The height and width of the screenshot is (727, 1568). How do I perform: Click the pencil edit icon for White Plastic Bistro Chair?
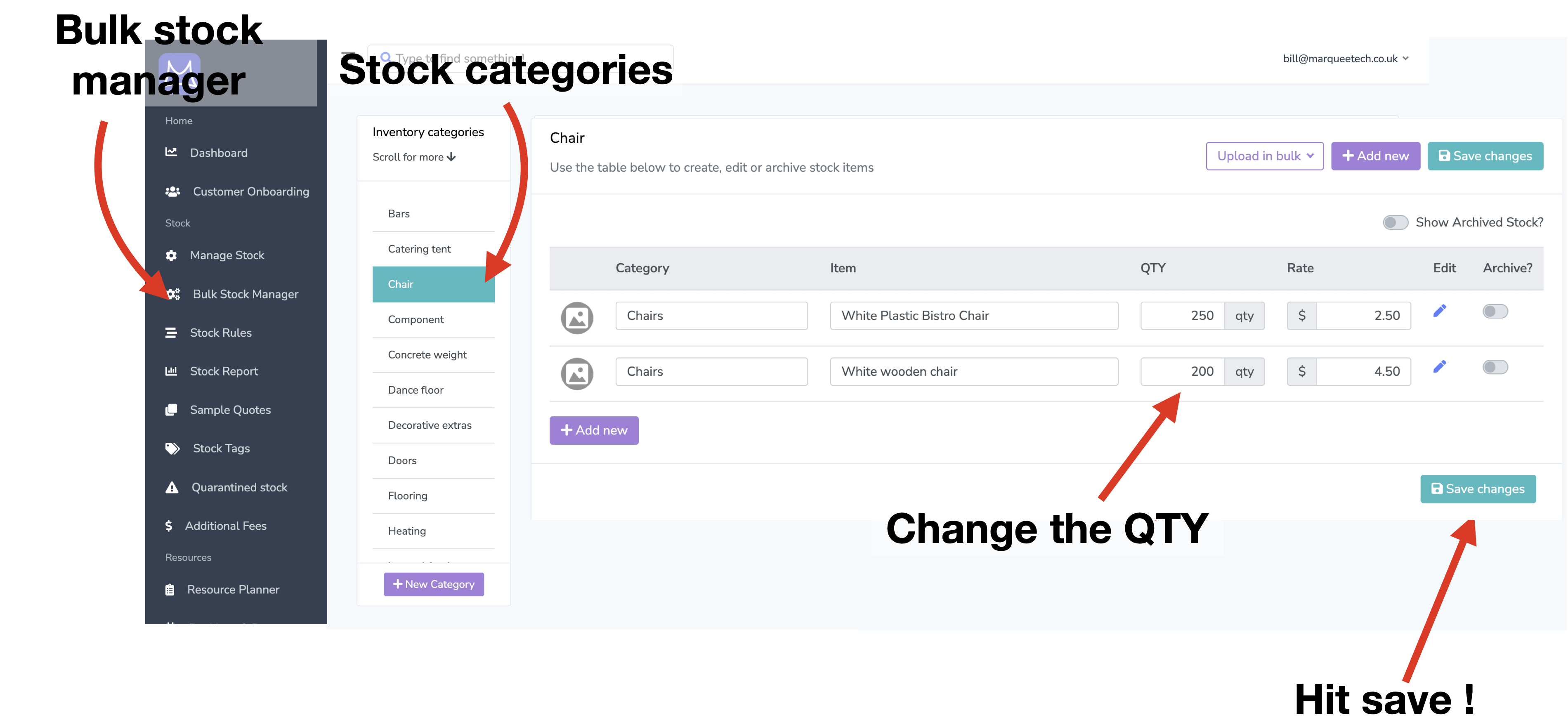coord(1440,311)
